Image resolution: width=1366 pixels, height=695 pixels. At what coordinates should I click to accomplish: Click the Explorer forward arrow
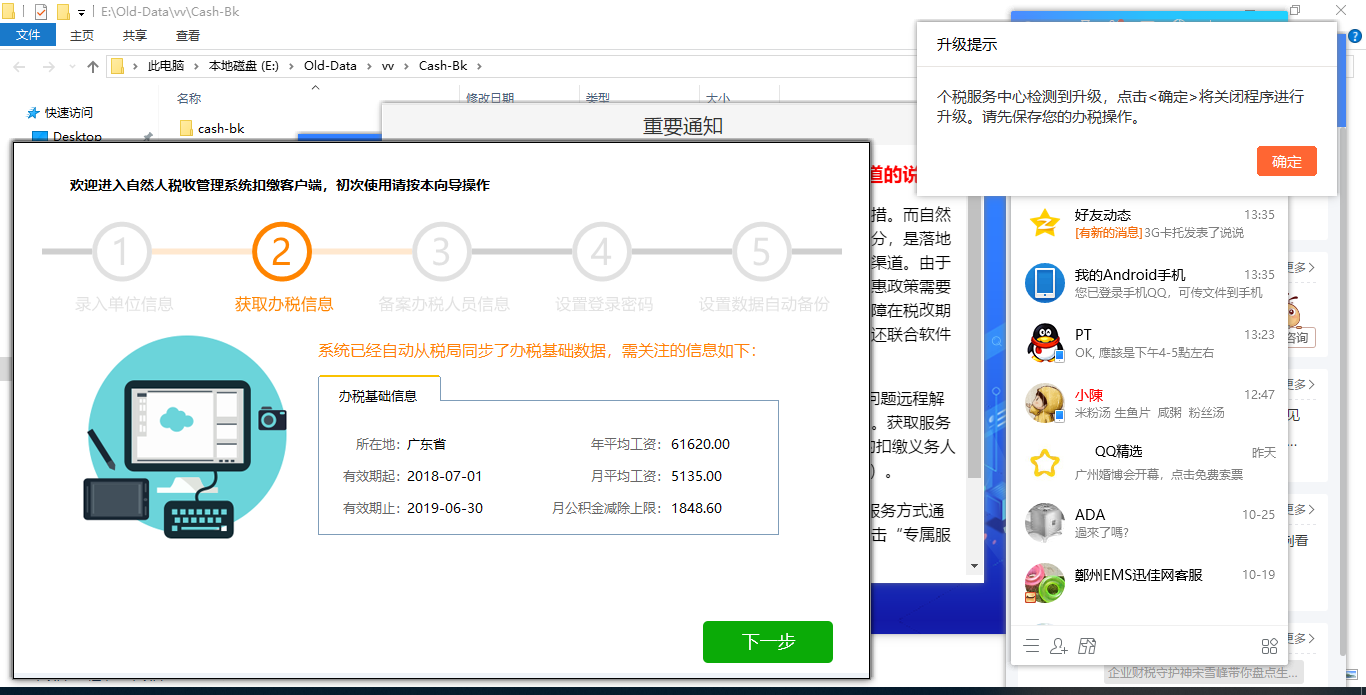(x=48, y=67)
